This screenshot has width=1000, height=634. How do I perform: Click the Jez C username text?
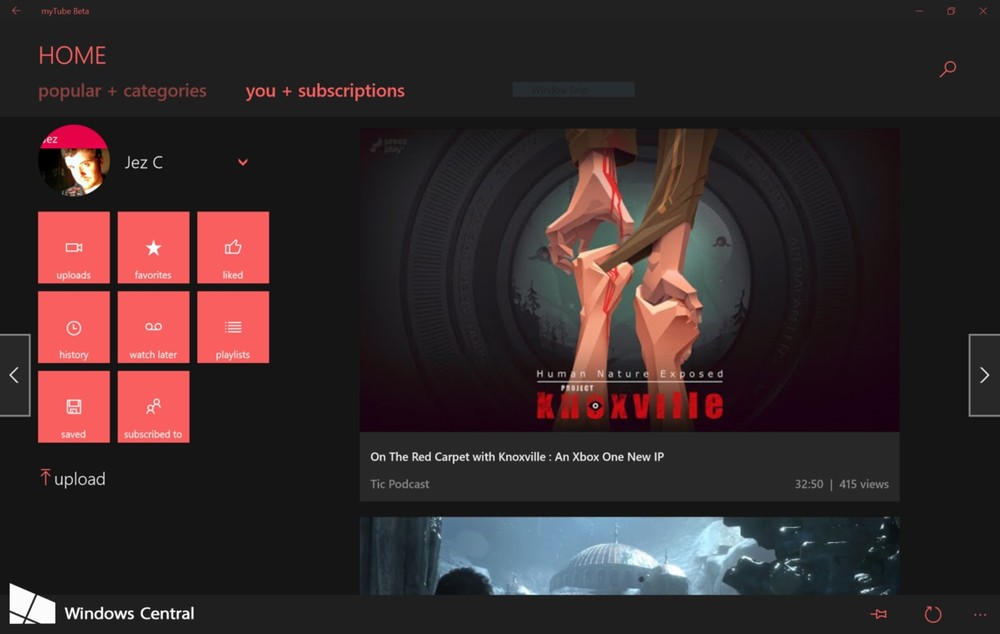pos(143,163)
